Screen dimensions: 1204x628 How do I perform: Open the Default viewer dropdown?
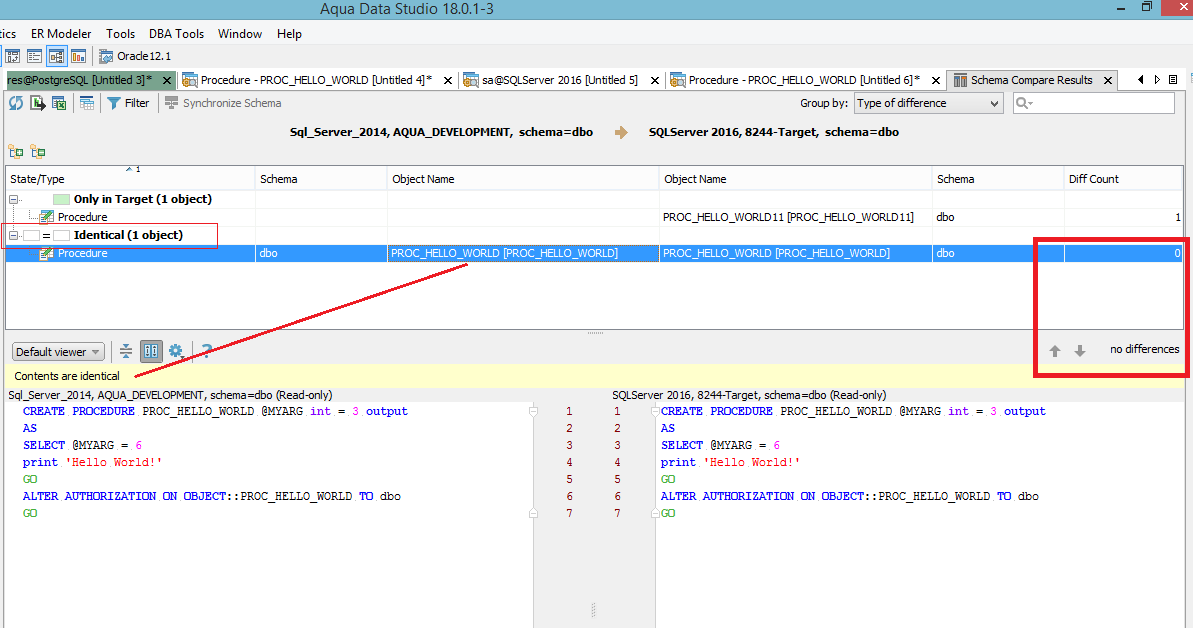click(x=58, y=352)
